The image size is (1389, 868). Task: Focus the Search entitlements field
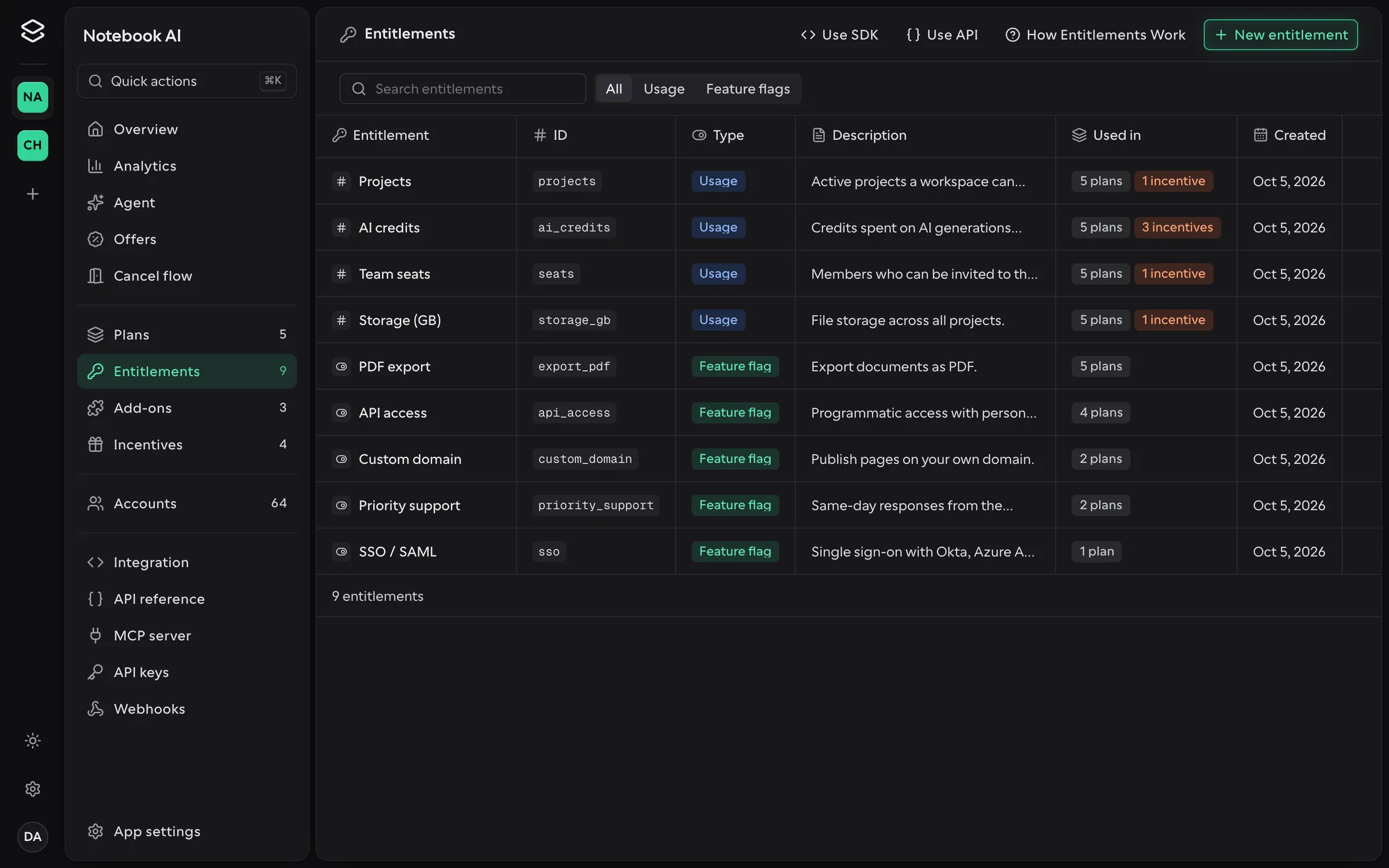(x=462, y=89)
